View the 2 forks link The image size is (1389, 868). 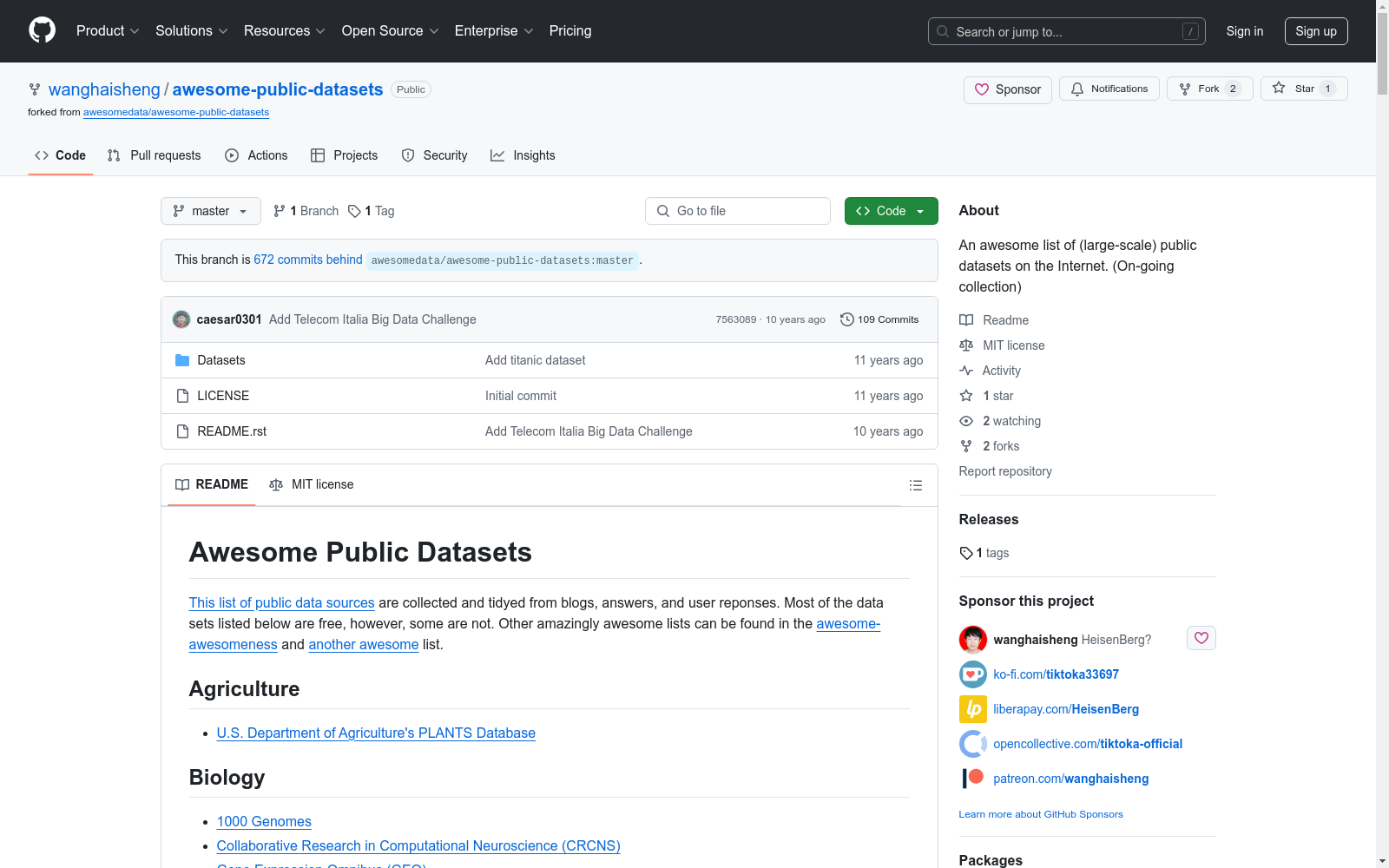990,446
